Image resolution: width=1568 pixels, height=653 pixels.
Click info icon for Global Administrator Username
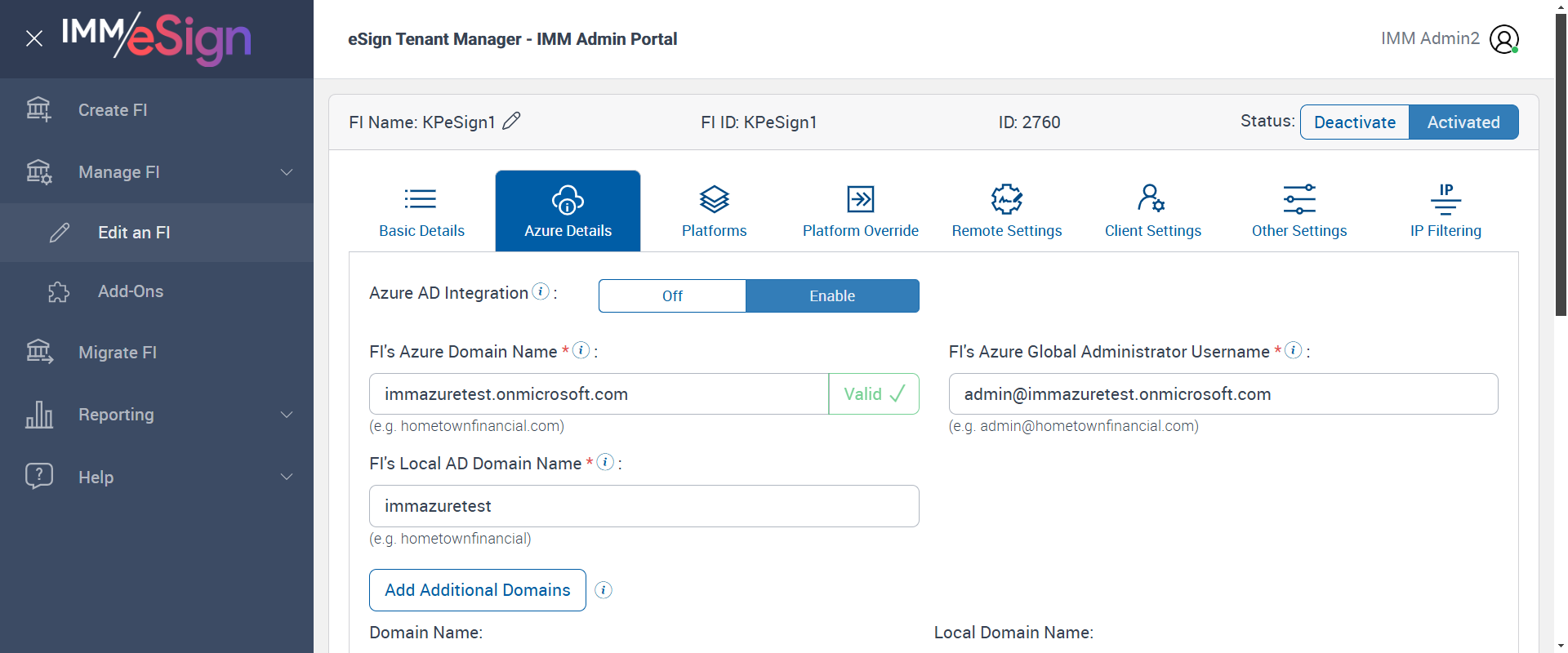1294,350
